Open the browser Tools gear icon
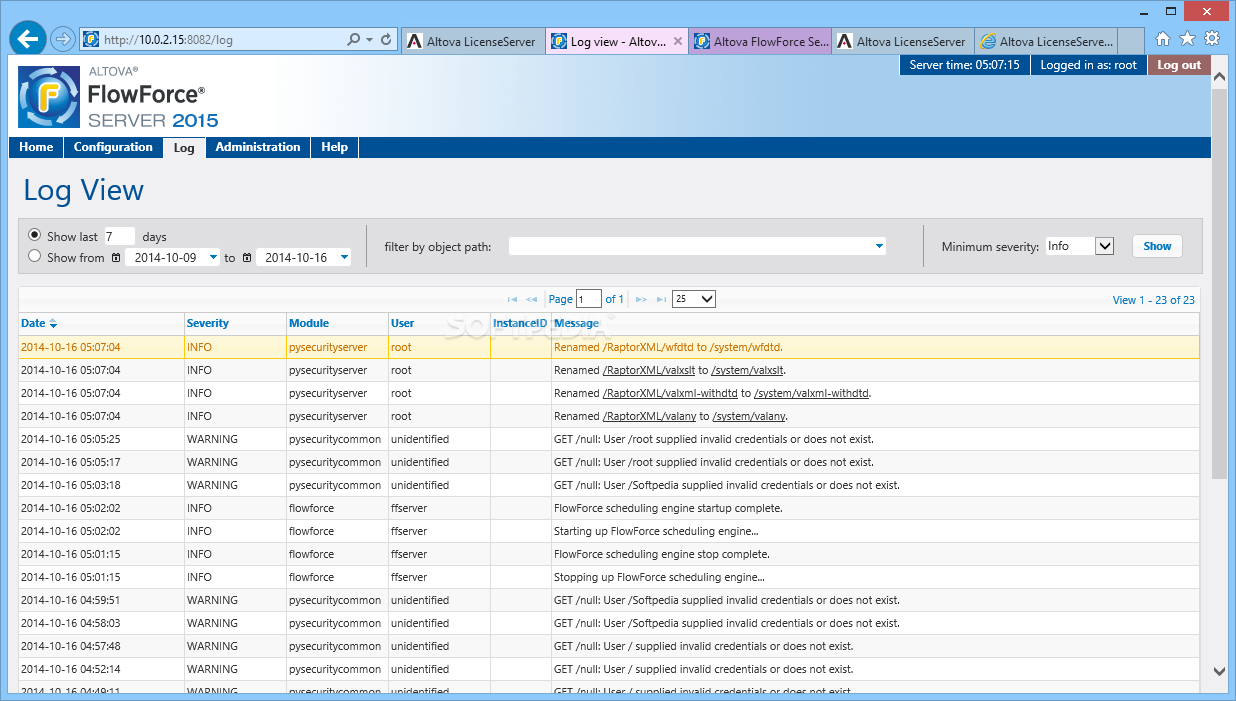 coord(1212,39)
